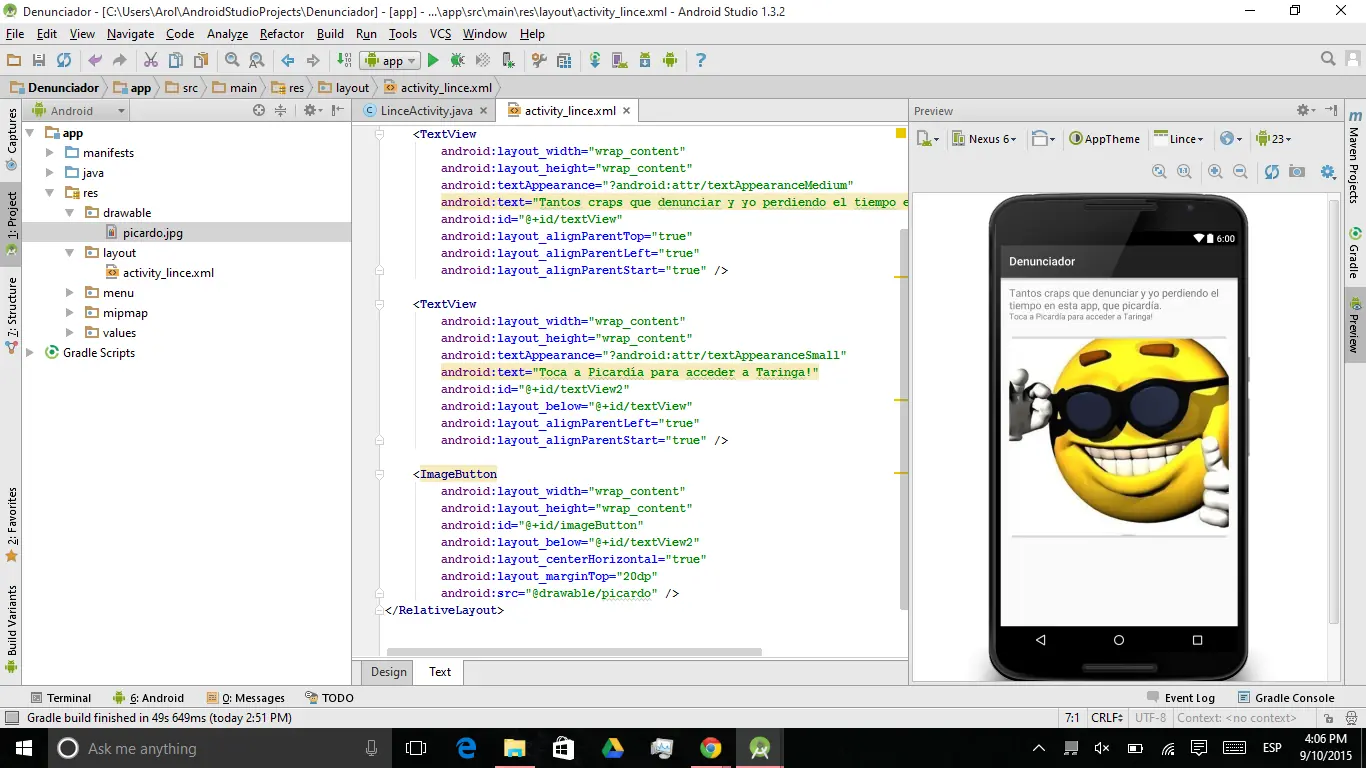Sync project with Gradle files icon
Viewport: 1366px width, 768px height.
(595, 61)
